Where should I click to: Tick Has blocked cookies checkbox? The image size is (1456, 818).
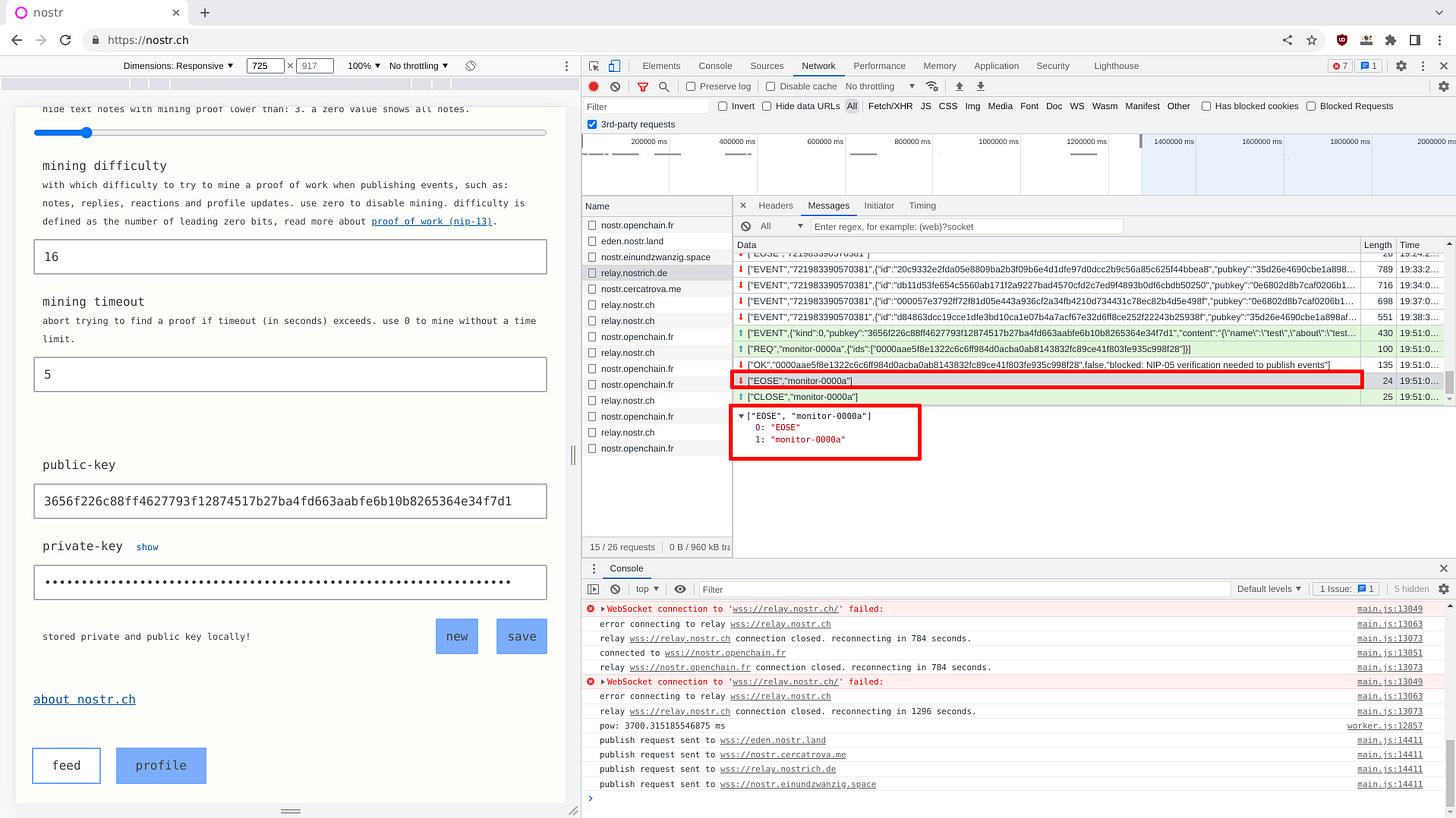click(x=1206, y=106)
